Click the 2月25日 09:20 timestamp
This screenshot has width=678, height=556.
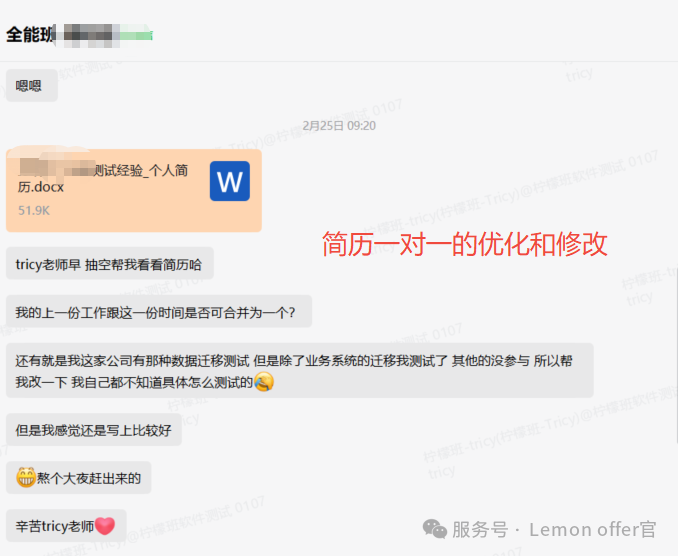pos(339,126)
